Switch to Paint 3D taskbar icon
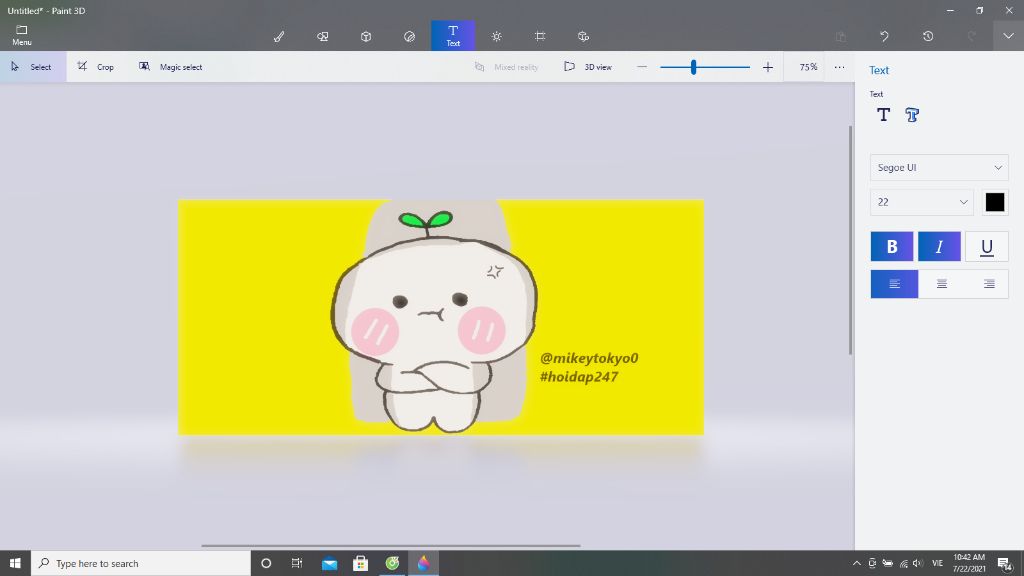This screenshot has width=1024, height=576. click(423, 563)
